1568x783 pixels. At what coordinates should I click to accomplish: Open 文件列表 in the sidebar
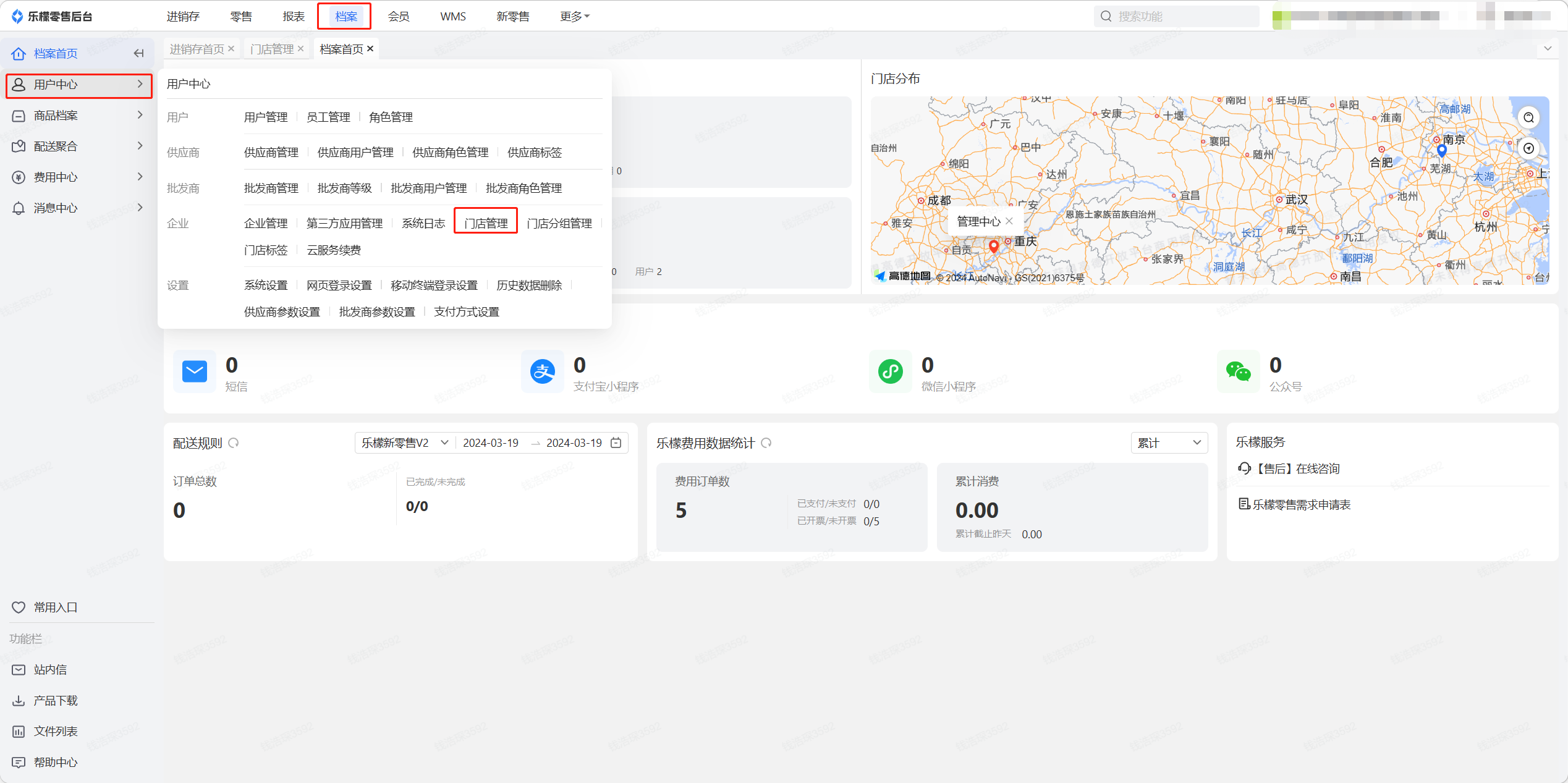pos(55,732)
